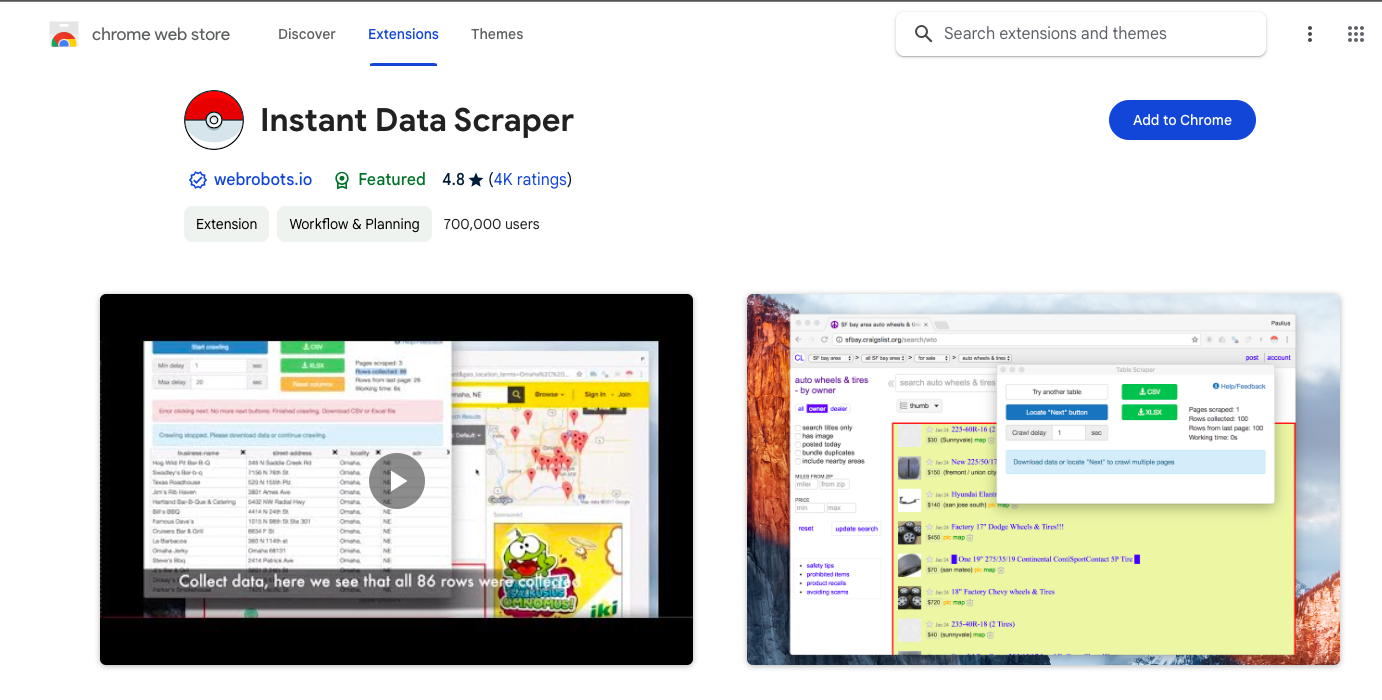Open the Craigslist scraper screenshot thumbnail

pos(1043,479)
